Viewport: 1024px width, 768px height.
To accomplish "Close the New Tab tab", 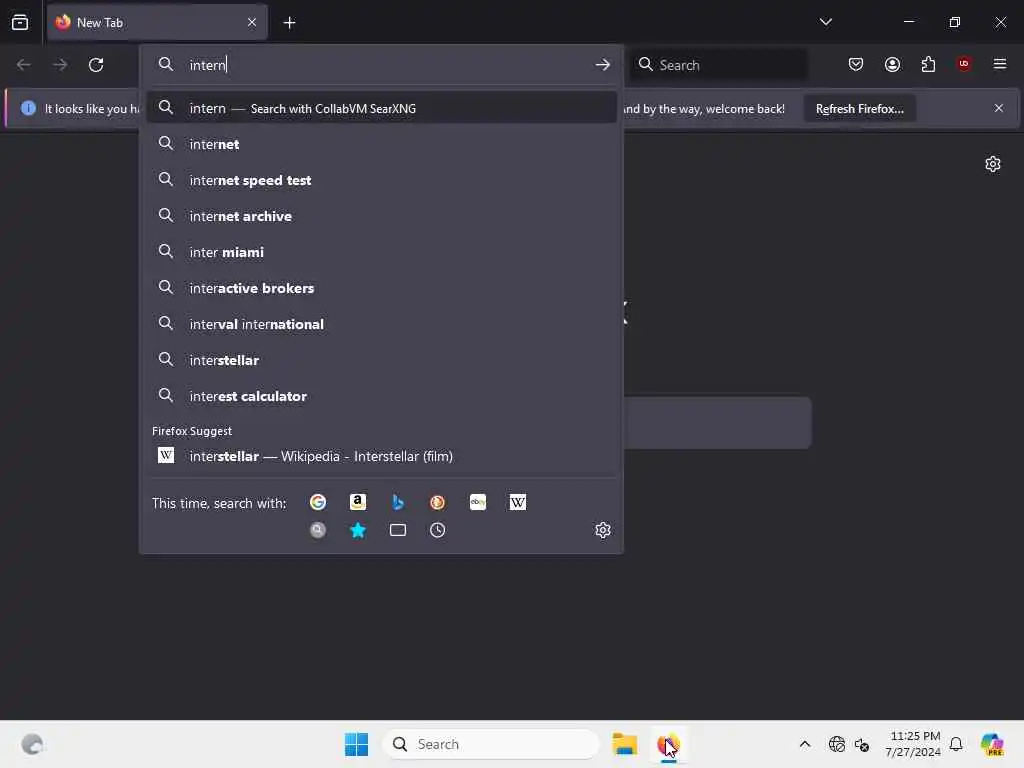I will pos(252,22).
